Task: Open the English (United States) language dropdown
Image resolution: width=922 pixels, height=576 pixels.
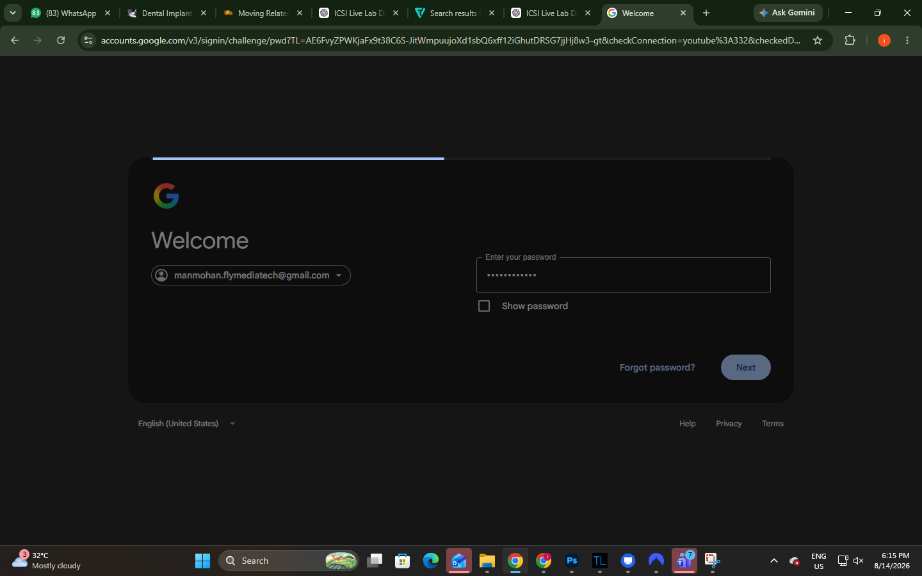Action: click(186, 423)
